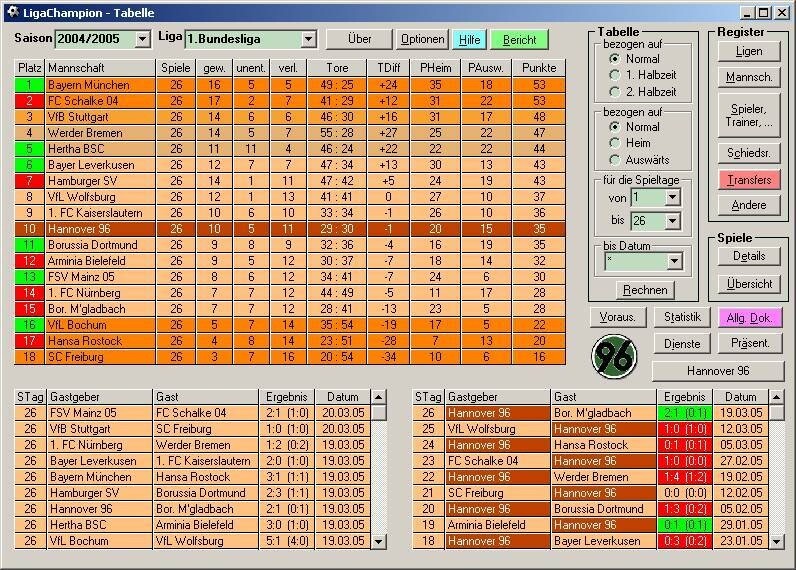The width and height of the screenshot is (796, 570).
Task: Click the Statistik button
Action: [x=682, y=317]
